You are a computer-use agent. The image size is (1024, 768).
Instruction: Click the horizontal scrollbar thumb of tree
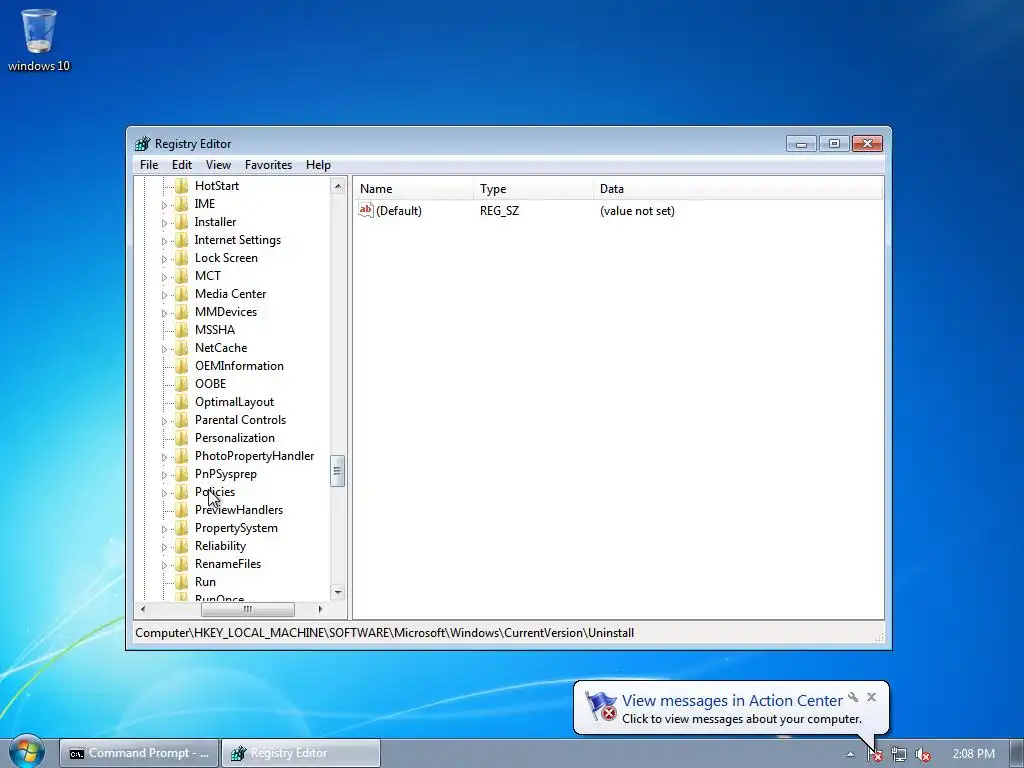coord(248,609)
